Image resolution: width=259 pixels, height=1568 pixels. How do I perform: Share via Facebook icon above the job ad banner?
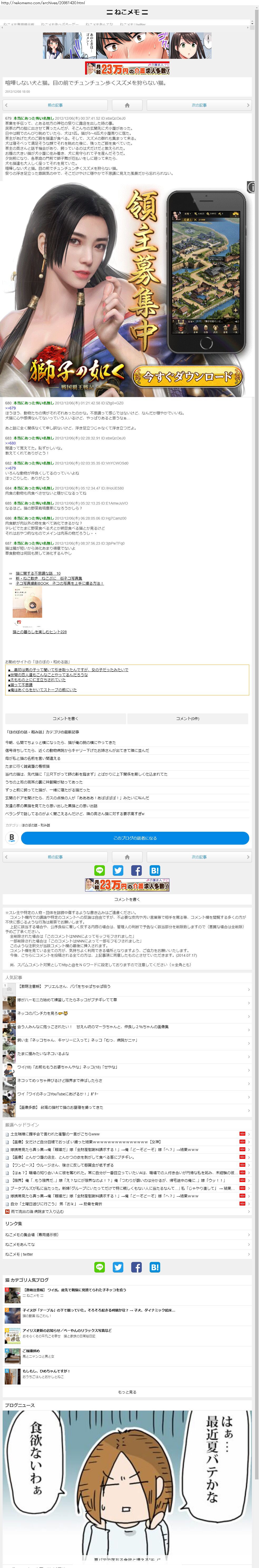pyautogui.click(x=136, y=870)
